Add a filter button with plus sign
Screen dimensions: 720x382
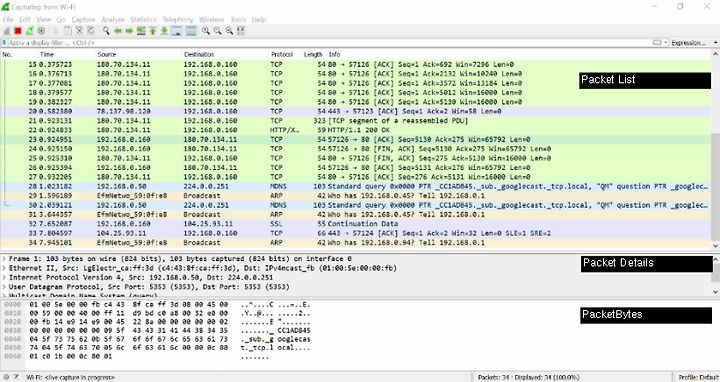tap(715, 43)
